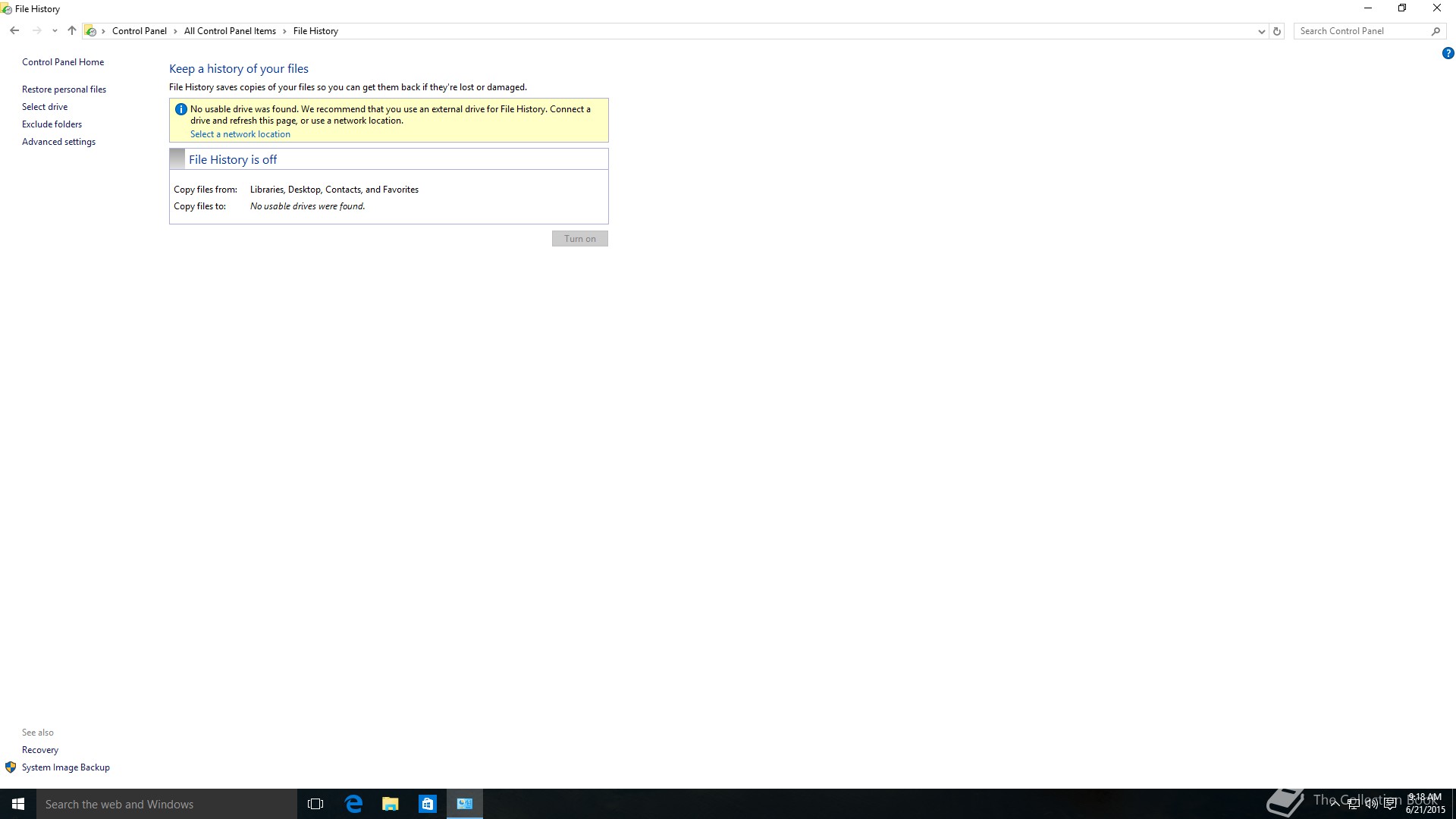Click the File History title bar icon
Screen dimensions: 1456x819
coord(7,9)
